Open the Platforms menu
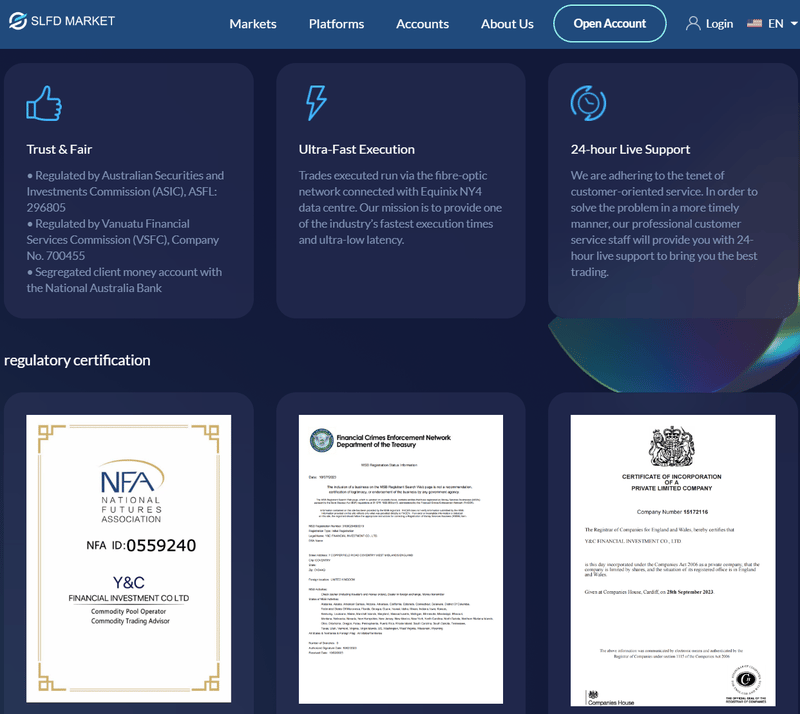 [336, 24]
